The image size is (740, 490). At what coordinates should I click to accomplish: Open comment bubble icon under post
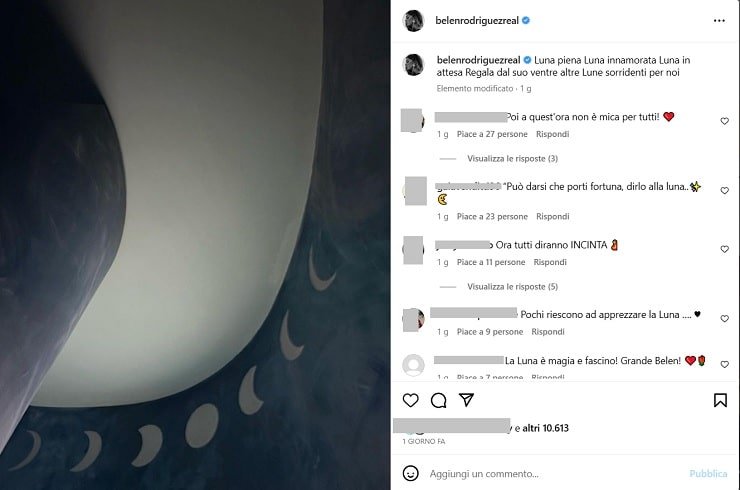click(438, 400)
